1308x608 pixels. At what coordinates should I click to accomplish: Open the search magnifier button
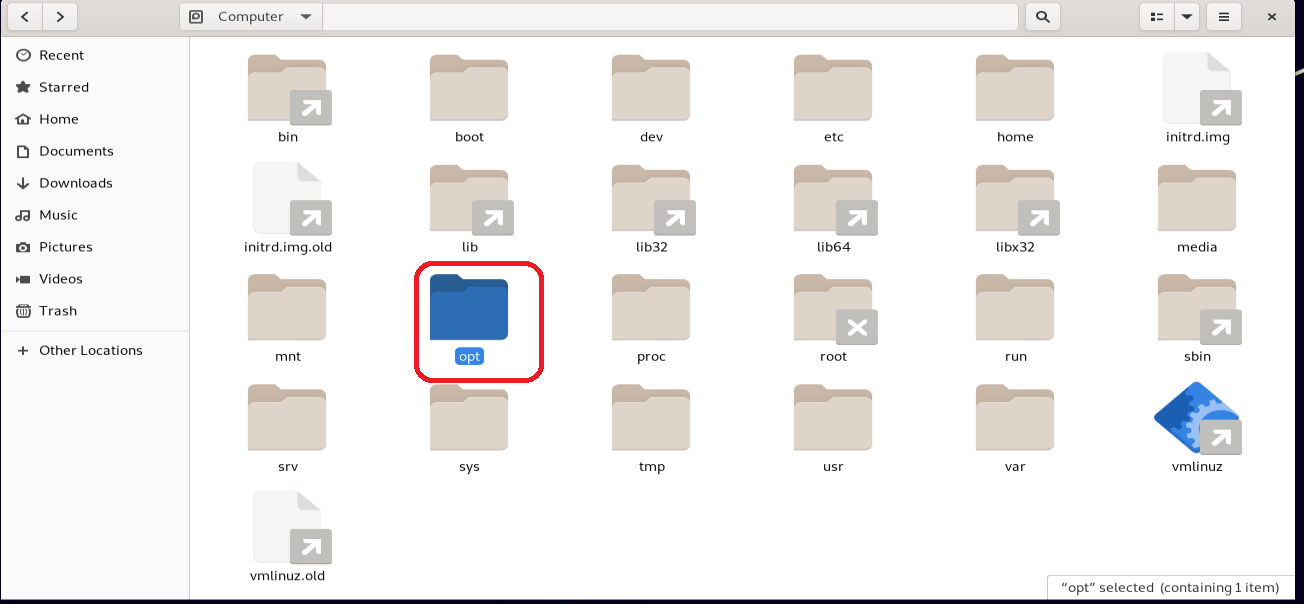pos(1042,16)
